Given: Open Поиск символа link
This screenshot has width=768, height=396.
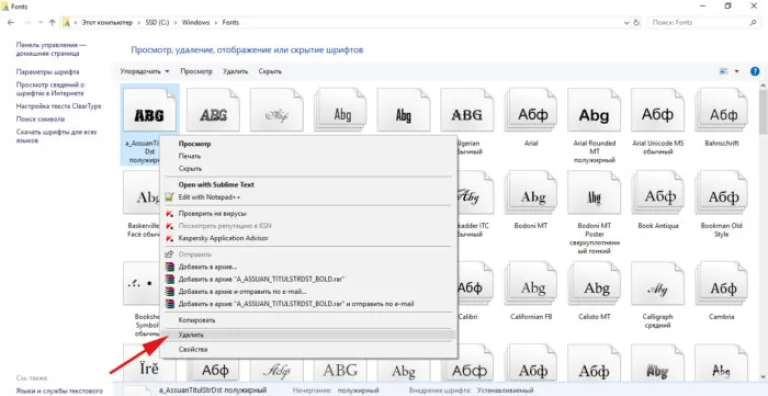Looking at the screenshot, I should coord(40,119).
